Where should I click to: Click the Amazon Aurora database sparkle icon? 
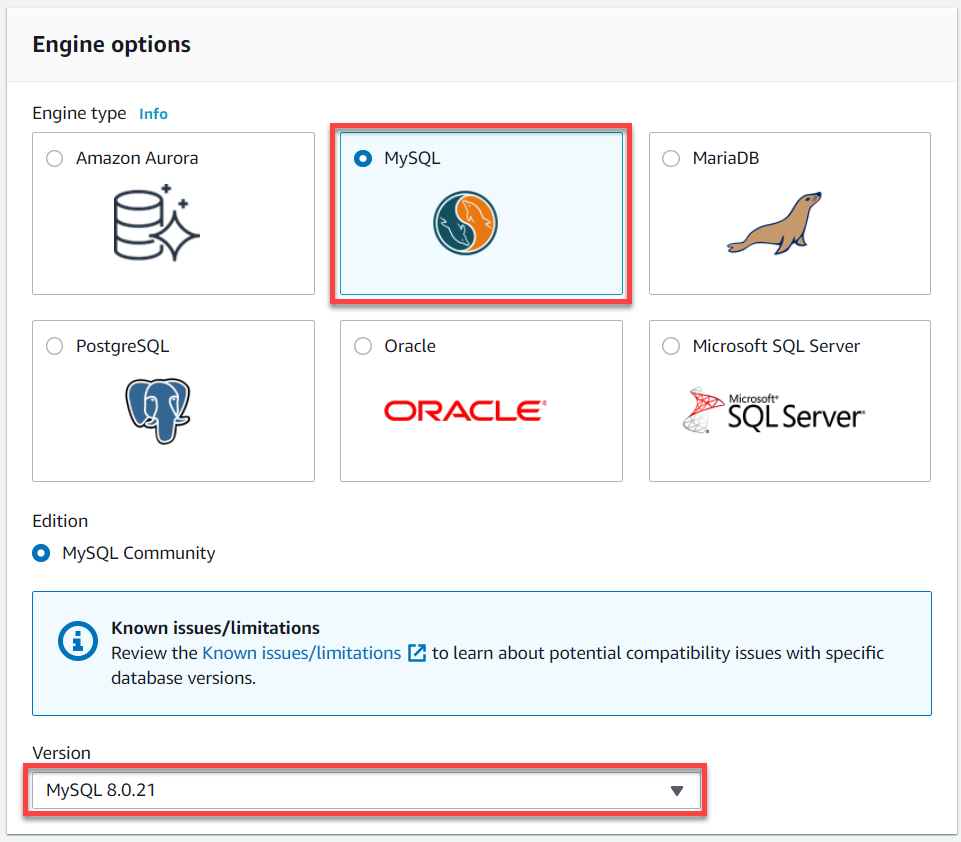click(x=157, y=222)
